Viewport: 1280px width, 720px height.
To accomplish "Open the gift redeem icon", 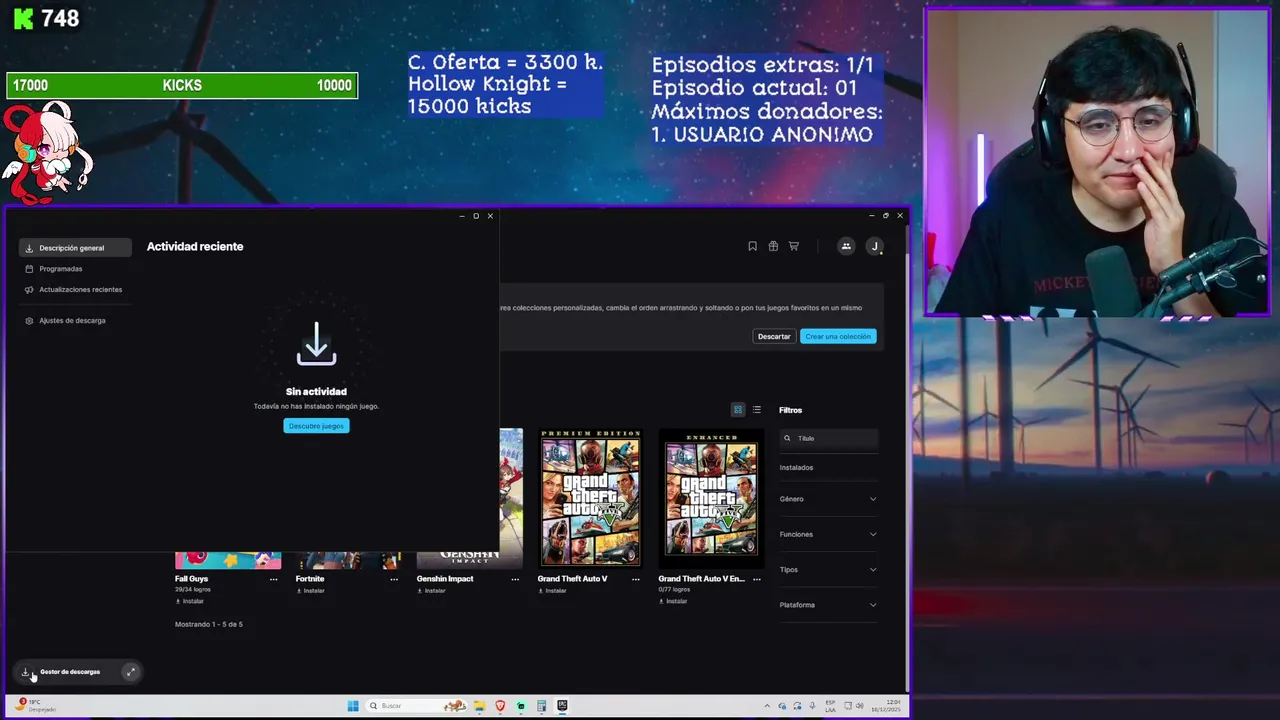I will (773, 246).
